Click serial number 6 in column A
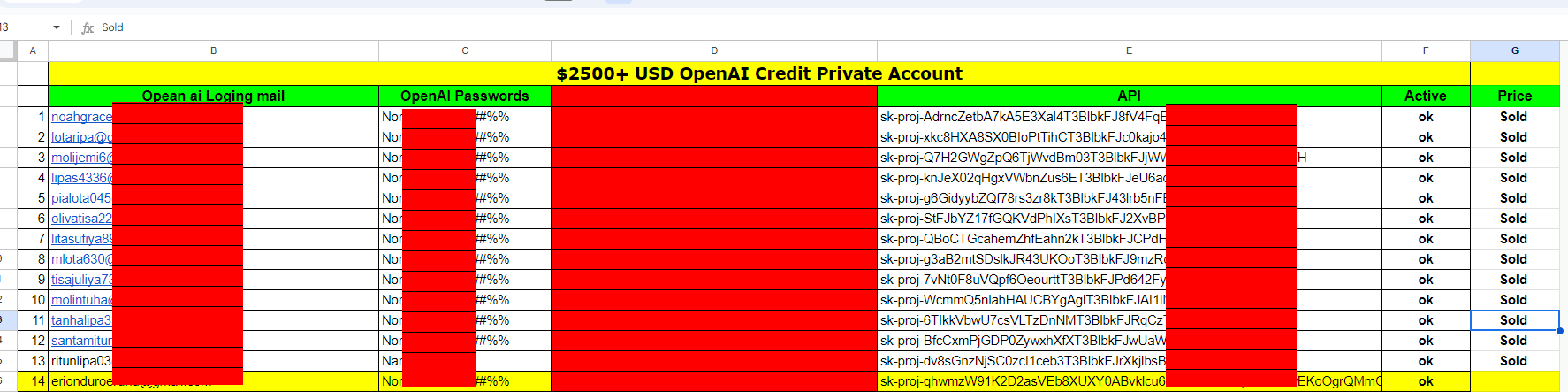 tap(41, 219)
